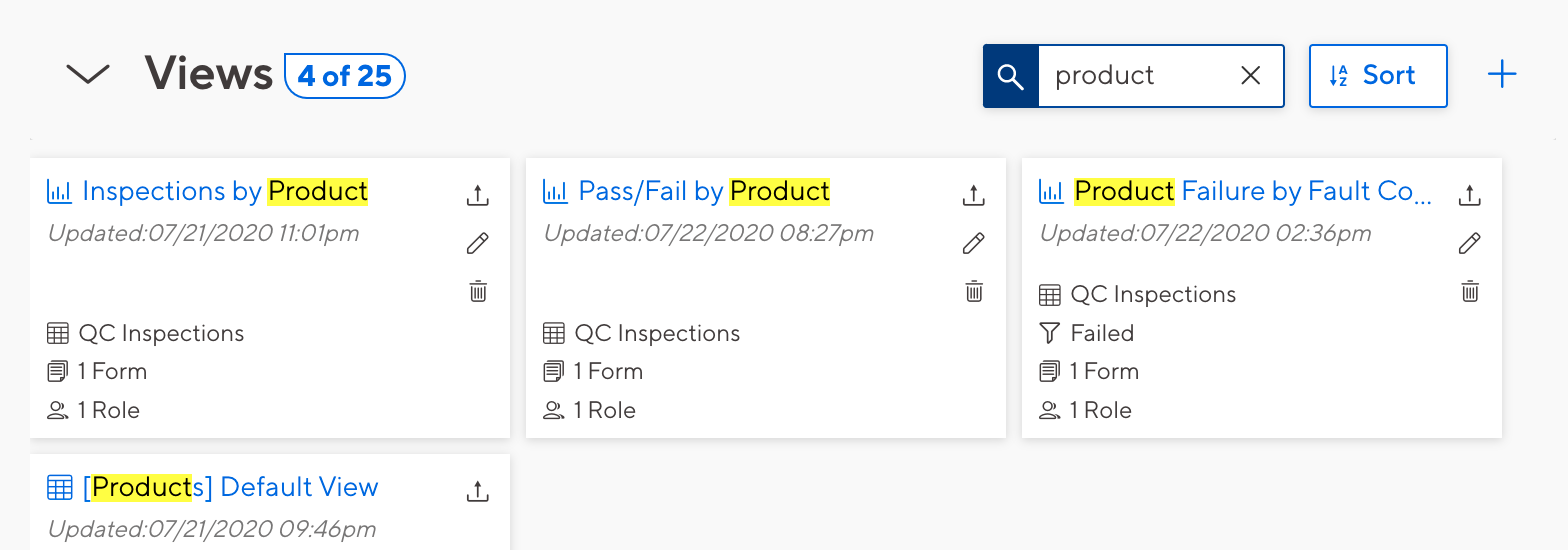Delete the Product Failure by Fault view
Image resolution: width=1568 pixels, height=550 pixels.
pyautogui.click(x=1469, y=292)
